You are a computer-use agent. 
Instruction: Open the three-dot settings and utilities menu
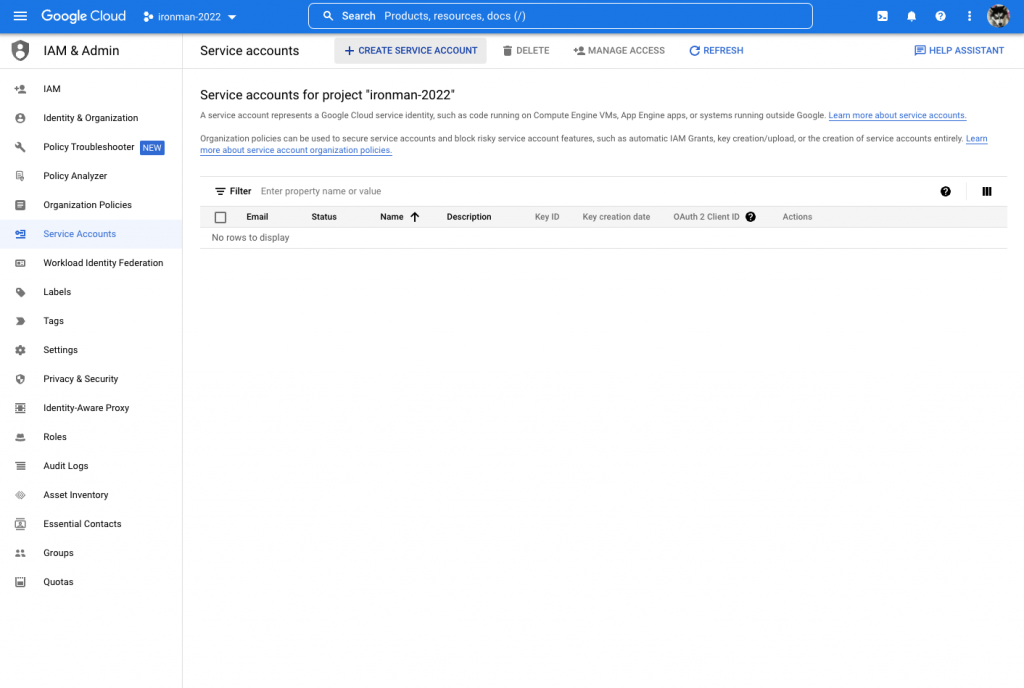pos(969,16)
